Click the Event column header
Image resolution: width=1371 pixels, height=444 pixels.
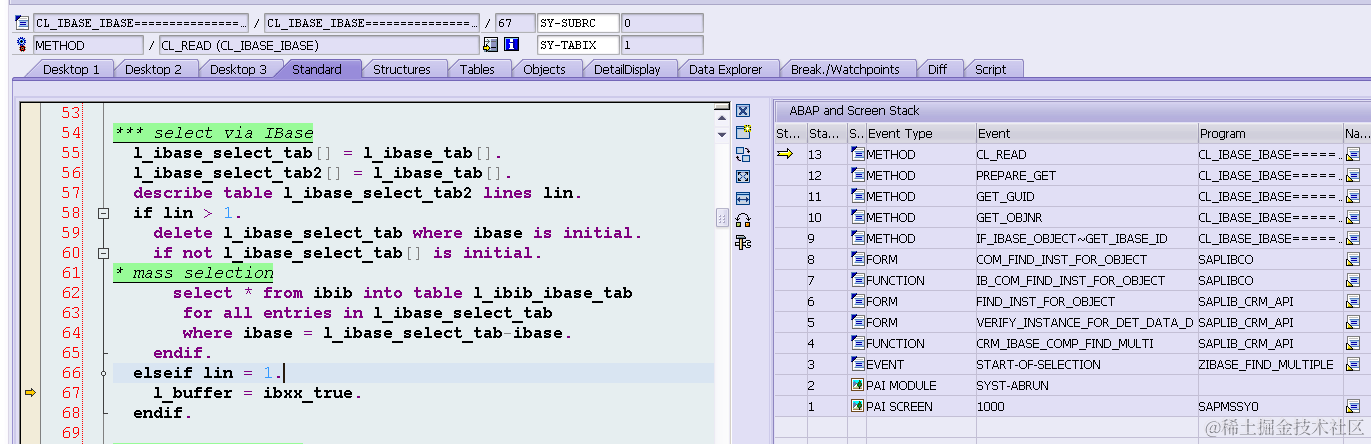coord(1087,133)
